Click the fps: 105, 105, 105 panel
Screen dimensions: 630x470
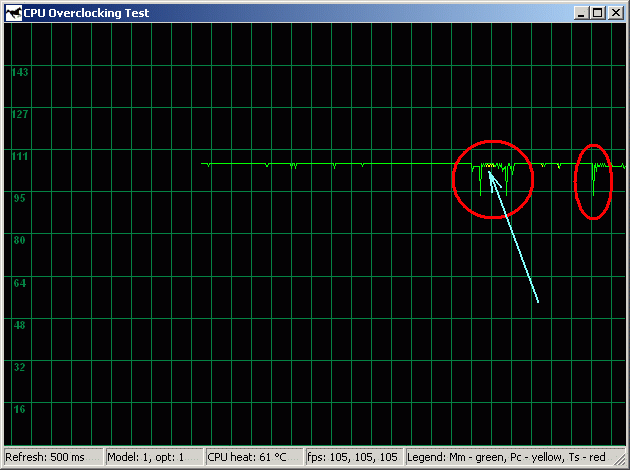coord(354,457)
